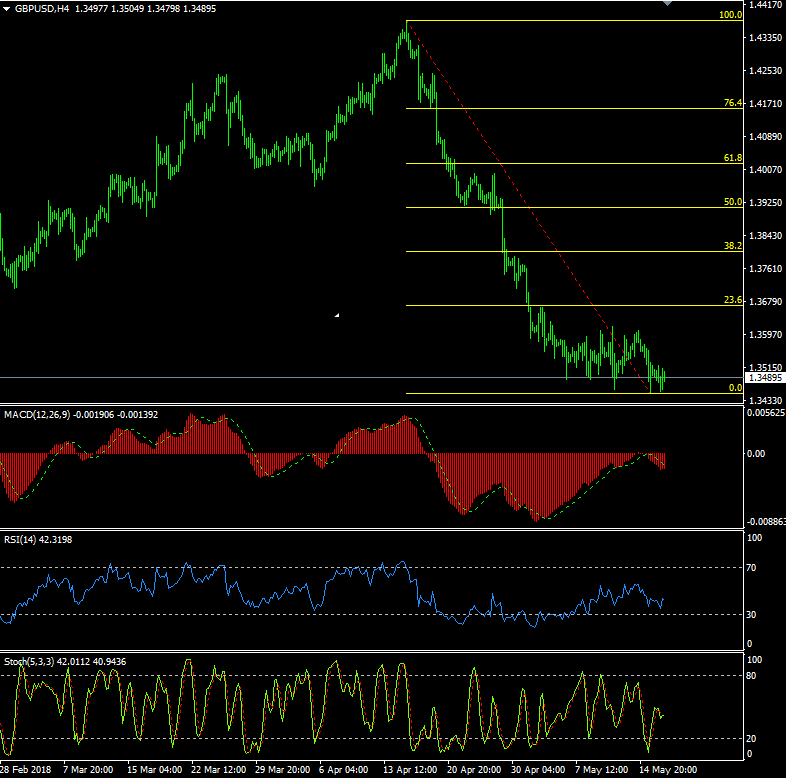786x778 pixels.
Task: Select the 28 Feb 2018 date label
Action: pos(24,770)
